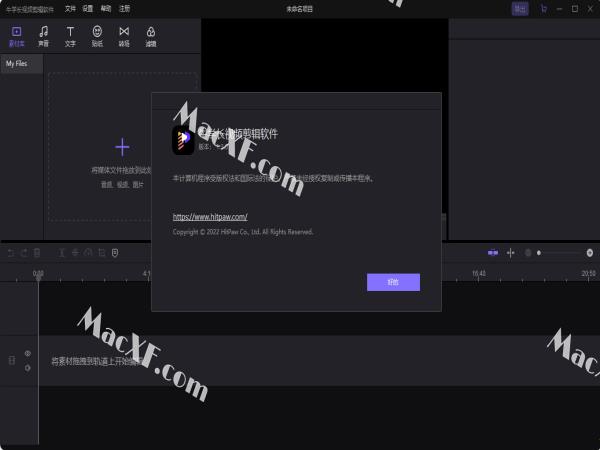This screenshot has width=600, height=450.
Task: Click the purple OK button in dialog
Action: 393,282
